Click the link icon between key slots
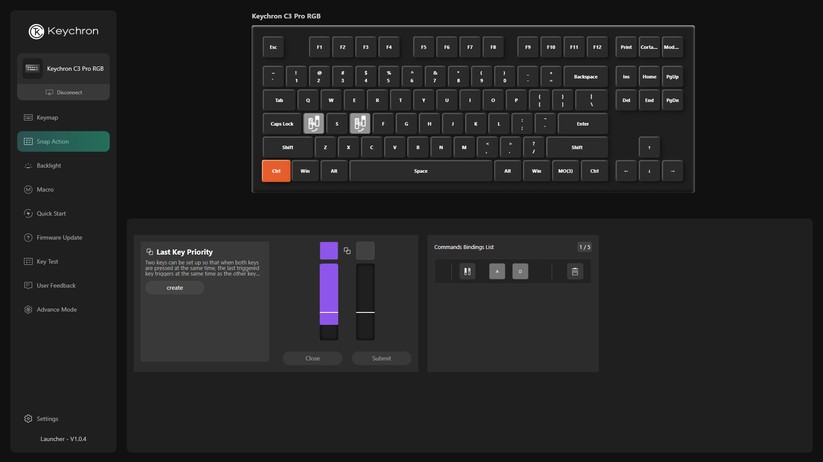Image resolution: width=823 pixels, height=462 pixels. (347, 251)
